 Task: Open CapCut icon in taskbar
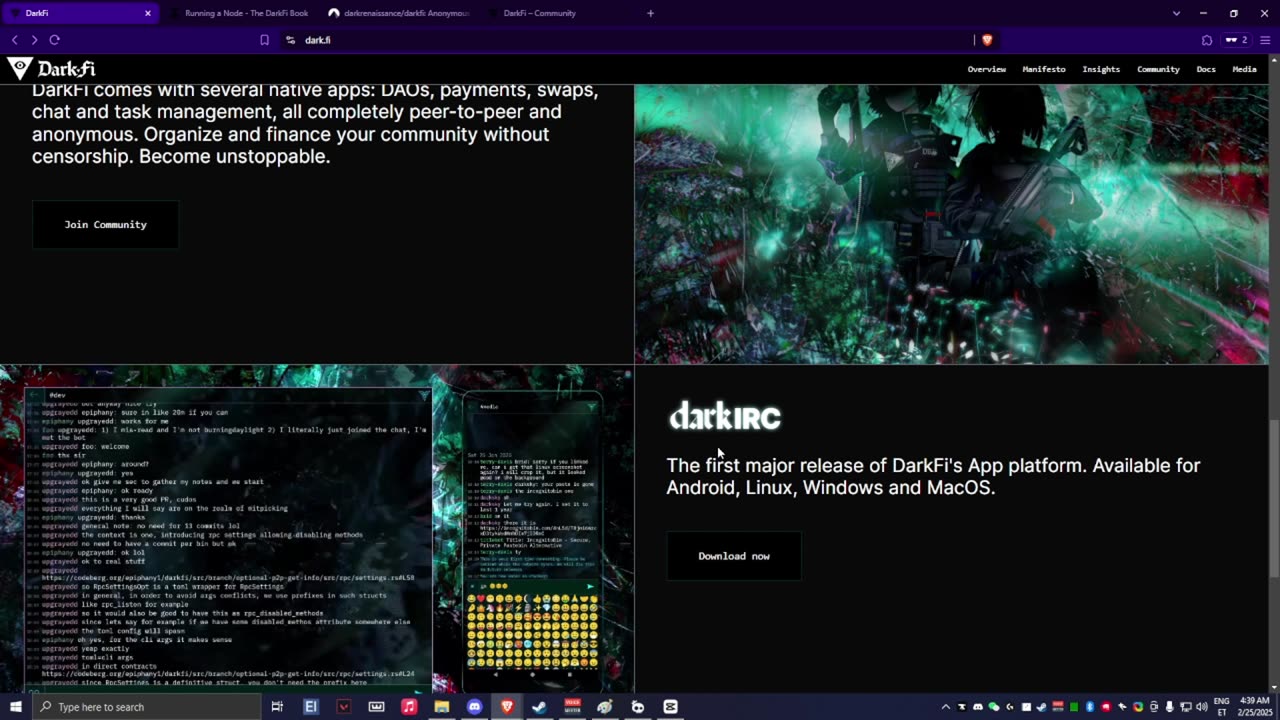670,707
